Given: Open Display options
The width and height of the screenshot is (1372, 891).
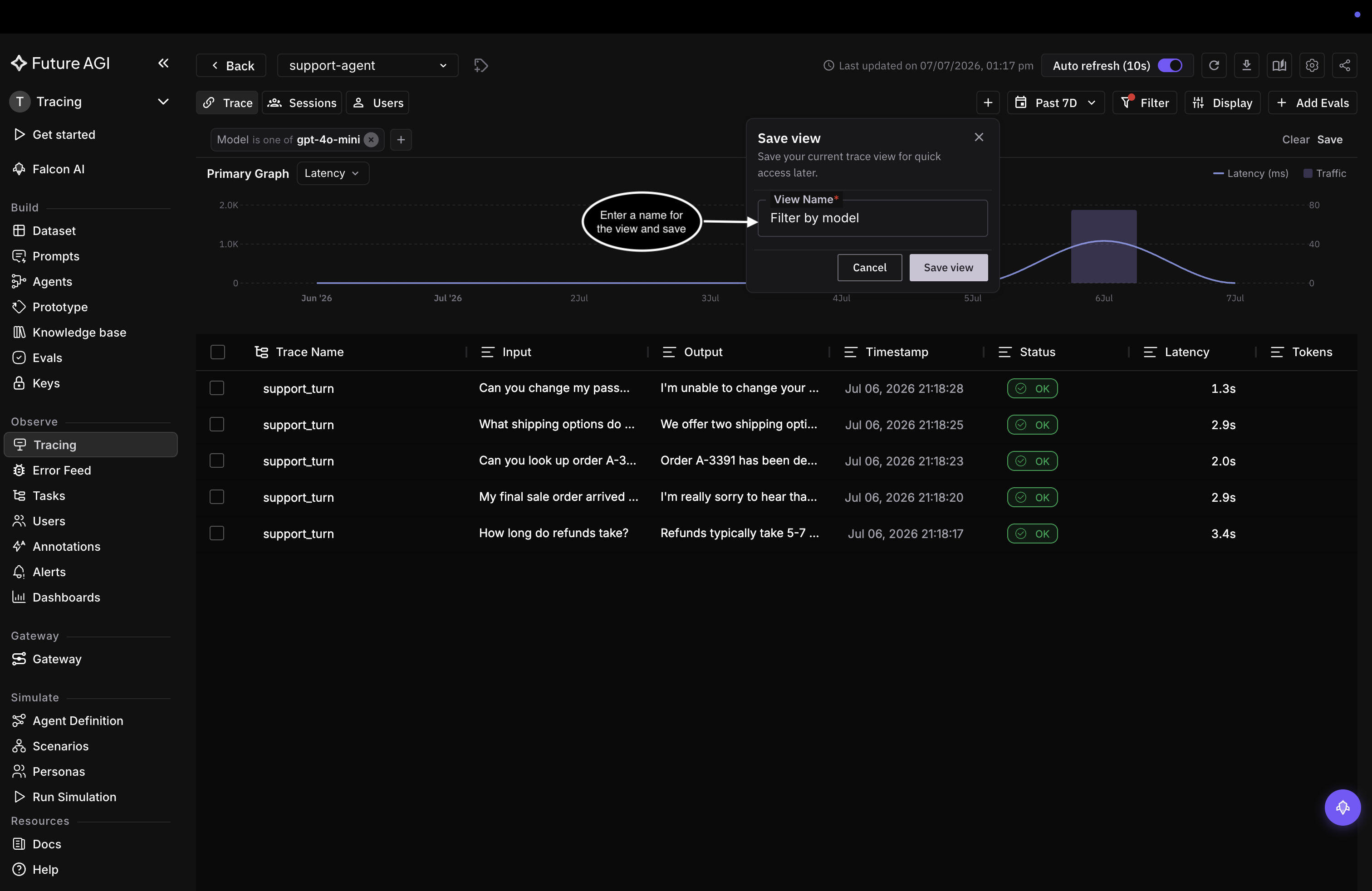Looking at the screenshot, I should [x=1222, y=103].
